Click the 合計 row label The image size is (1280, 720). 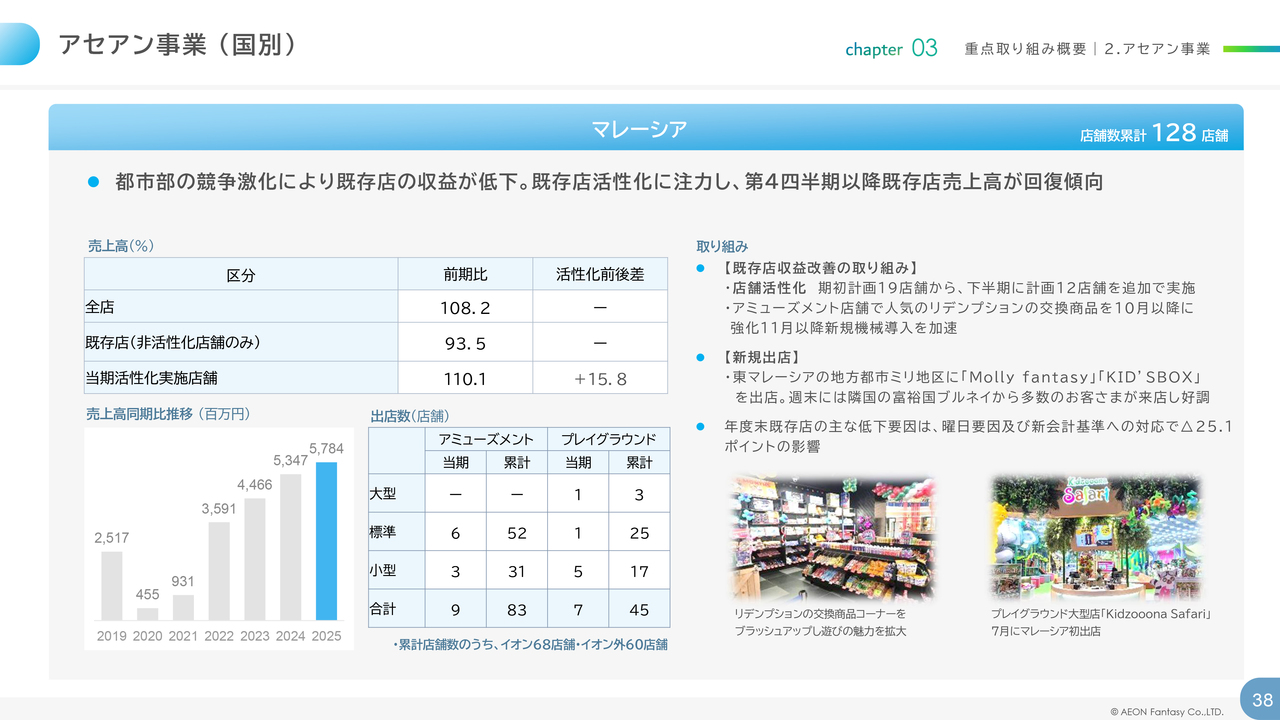point(383,609)
